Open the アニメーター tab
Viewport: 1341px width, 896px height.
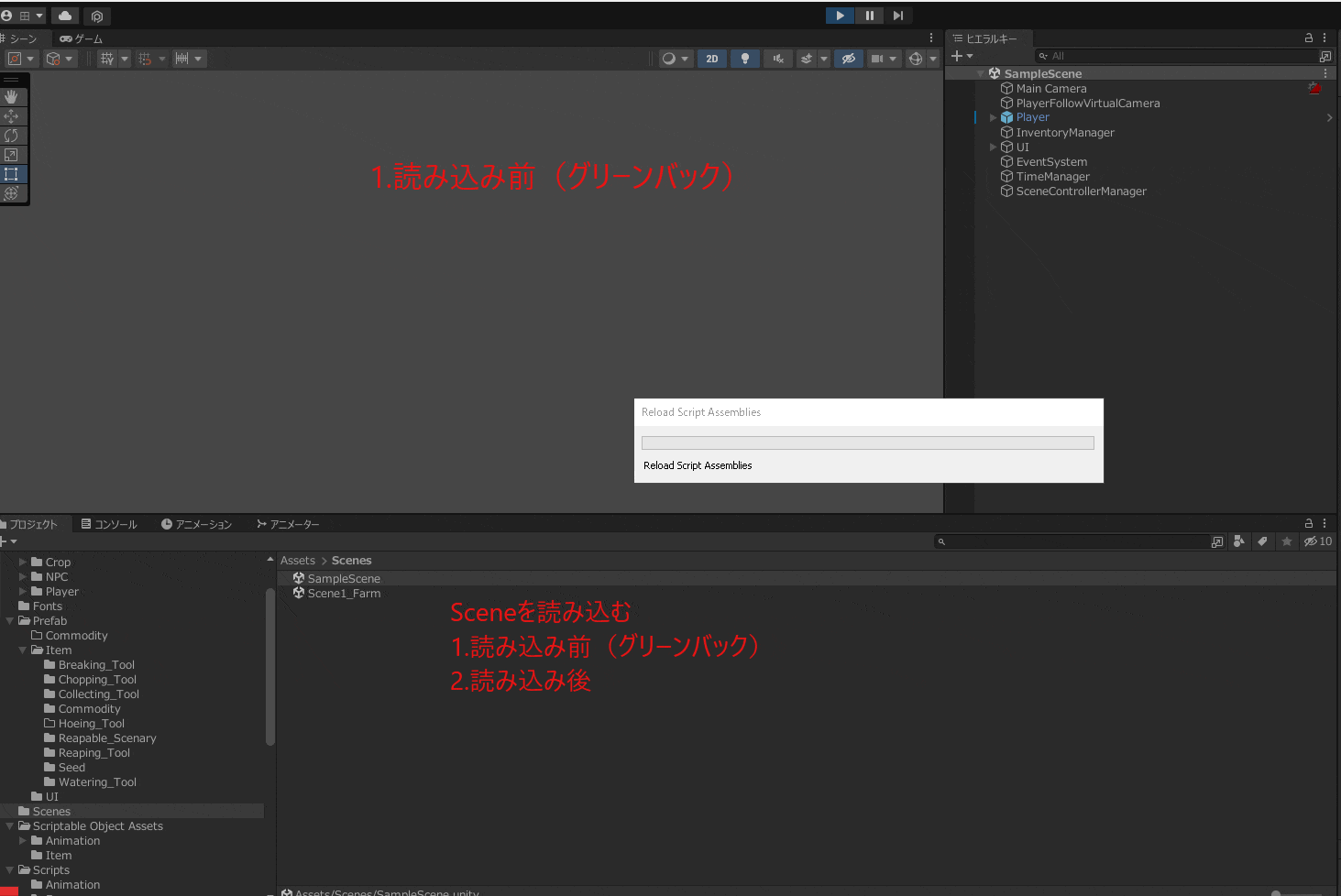click(288, 524)
